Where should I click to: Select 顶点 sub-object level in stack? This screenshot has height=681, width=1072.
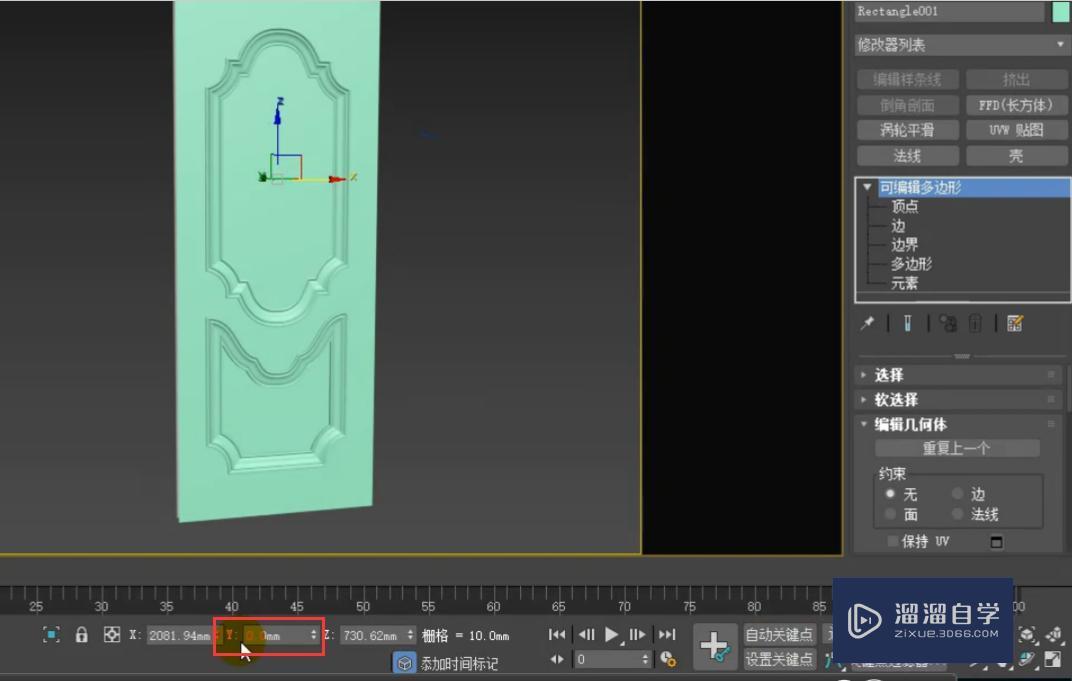(905, 206)
